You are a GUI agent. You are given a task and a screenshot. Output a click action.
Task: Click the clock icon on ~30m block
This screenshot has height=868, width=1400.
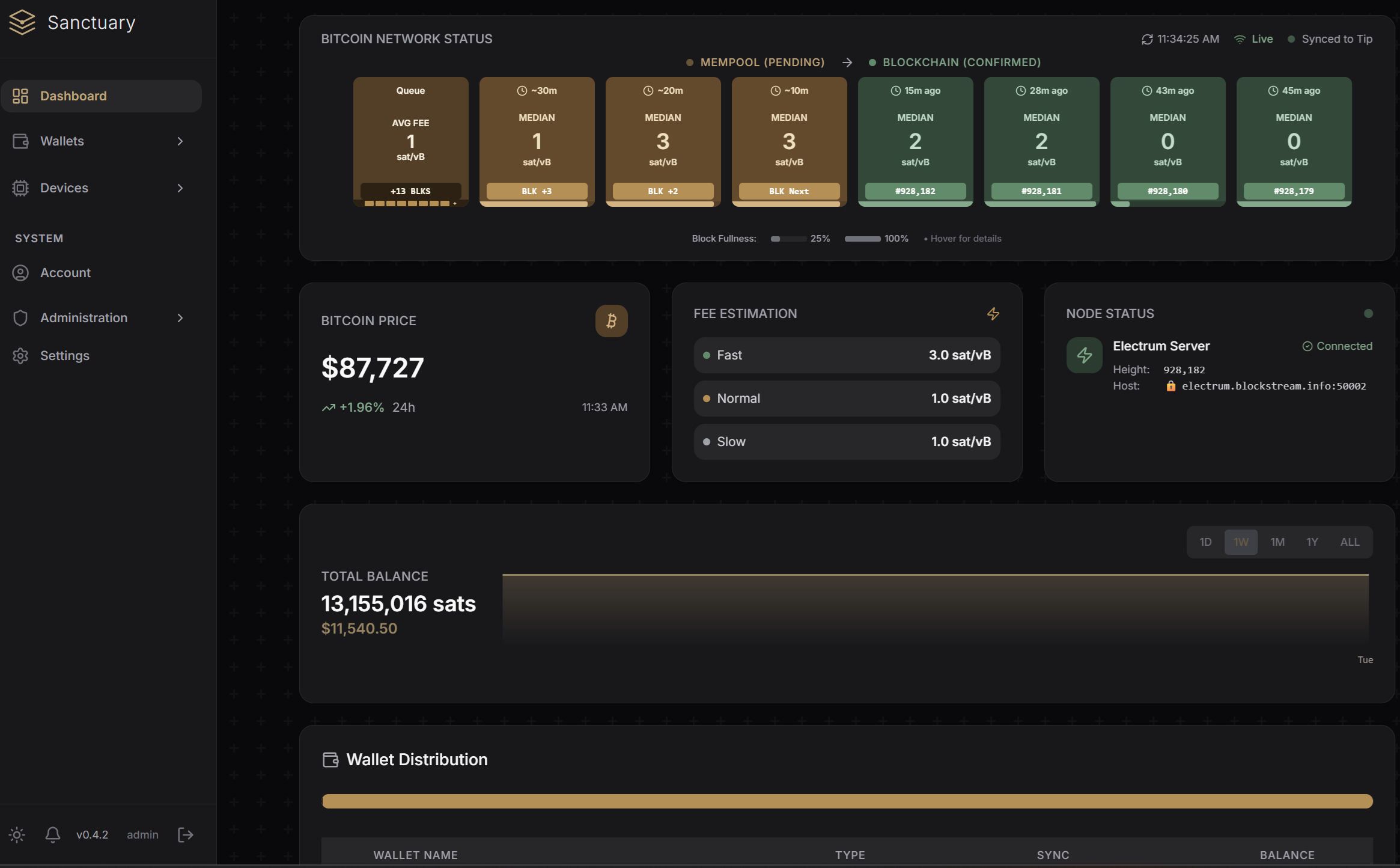[x=522, y=91]
